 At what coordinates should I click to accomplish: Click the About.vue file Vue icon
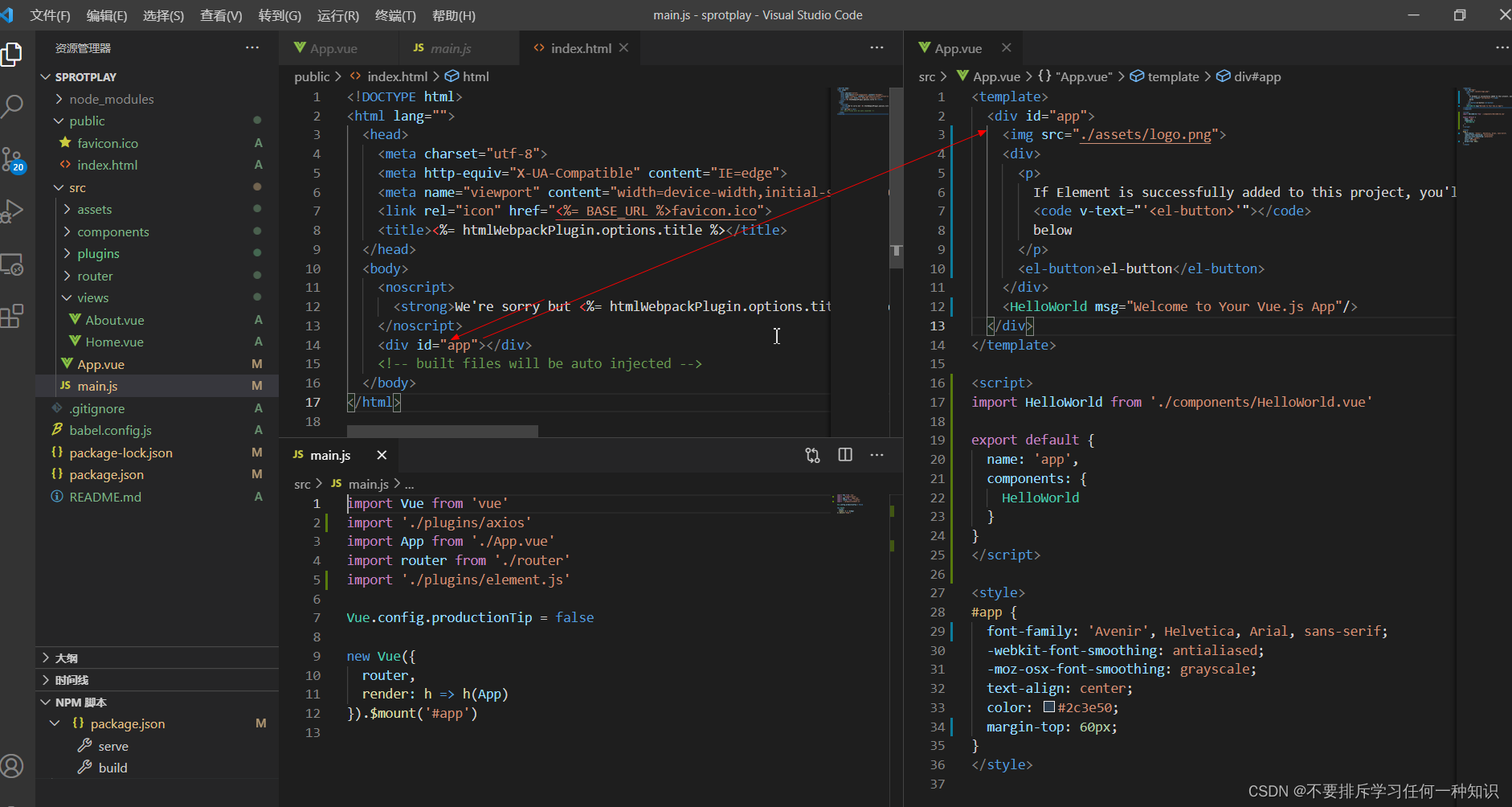click(75, 320)
